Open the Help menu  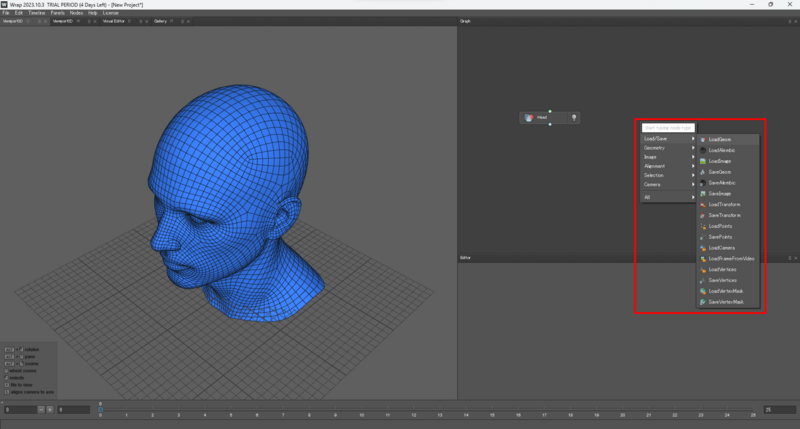(92, 13)
